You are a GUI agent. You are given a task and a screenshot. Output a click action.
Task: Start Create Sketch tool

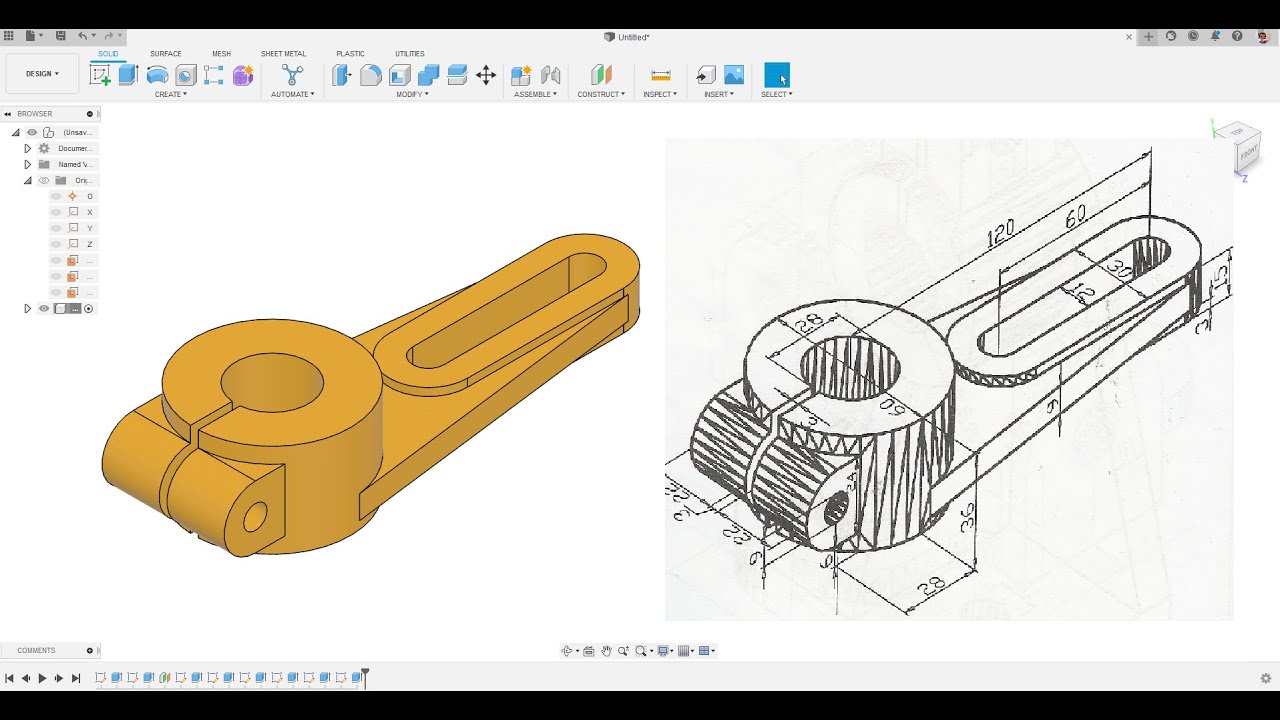[x=100, y=75]
